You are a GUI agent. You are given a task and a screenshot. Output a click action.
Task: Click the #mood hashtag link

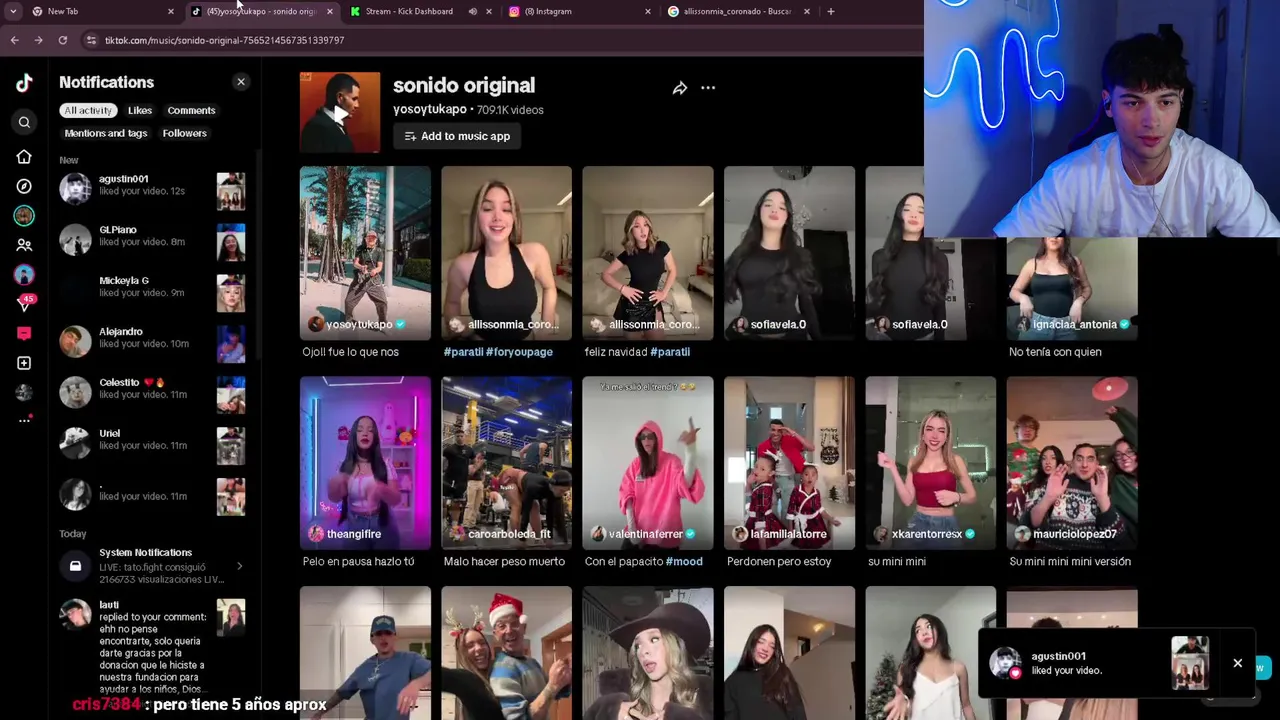point(684,561)
